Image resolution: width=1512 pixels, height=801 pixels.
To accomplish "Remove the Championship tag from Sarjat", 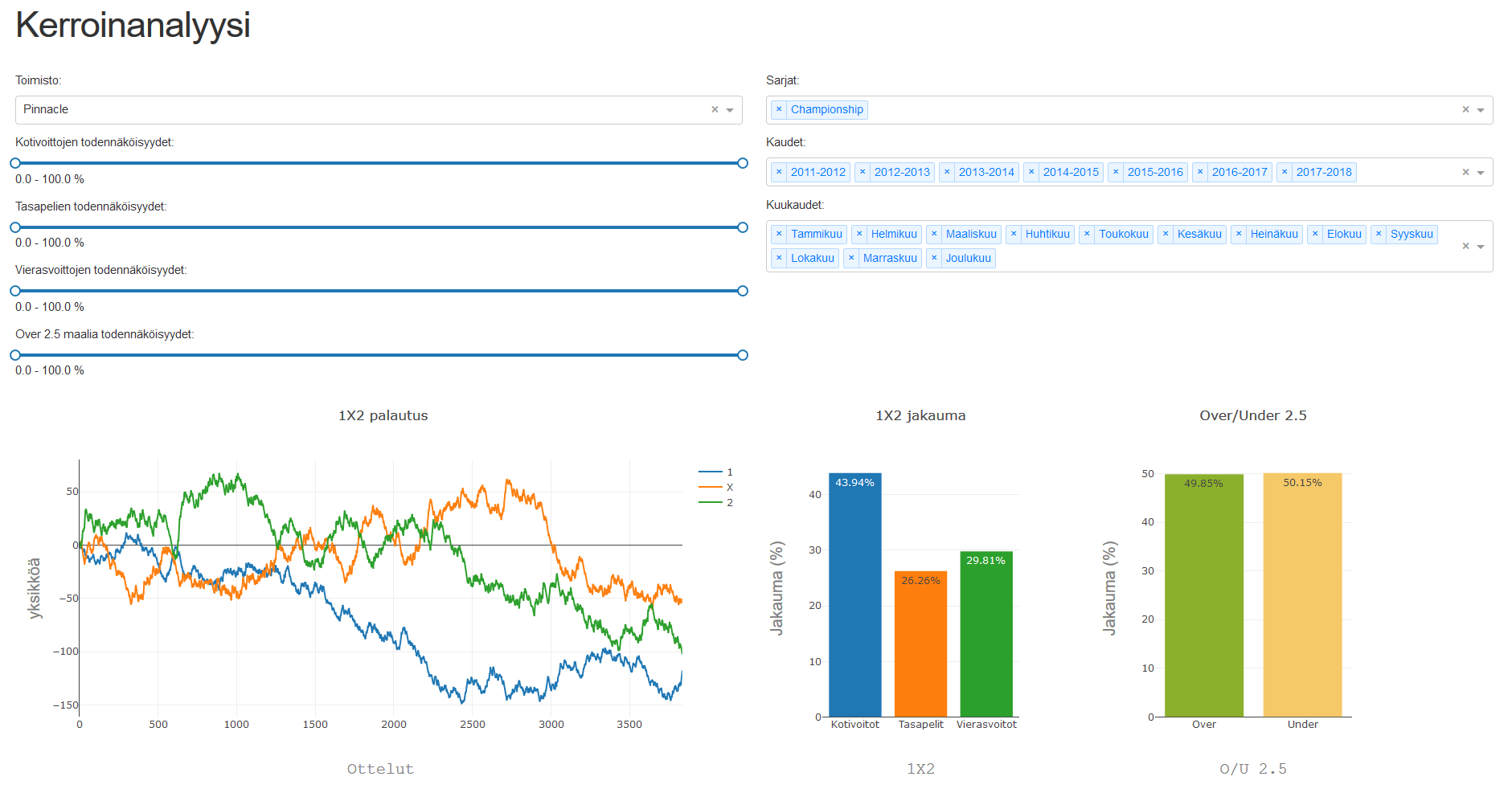I will (779, 109).
